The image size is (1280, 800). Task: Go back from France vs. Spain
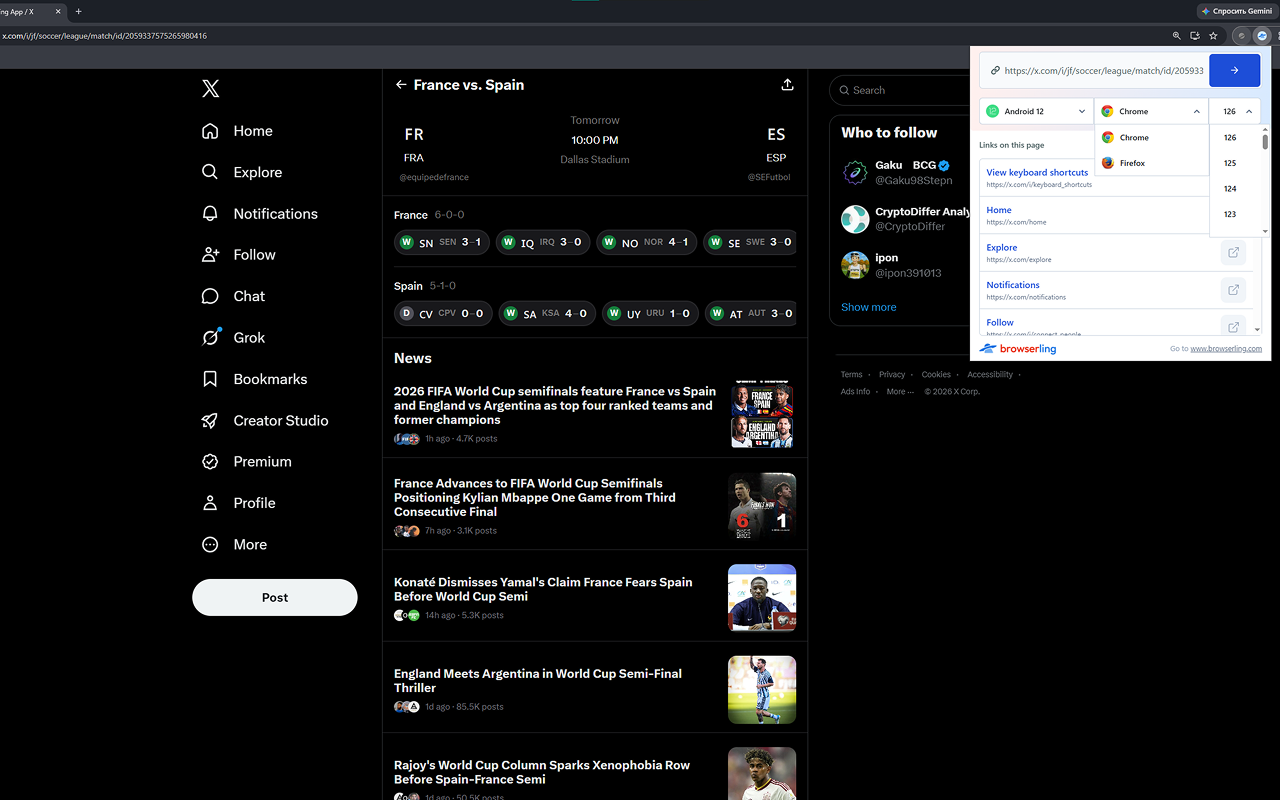click(401, 85)
